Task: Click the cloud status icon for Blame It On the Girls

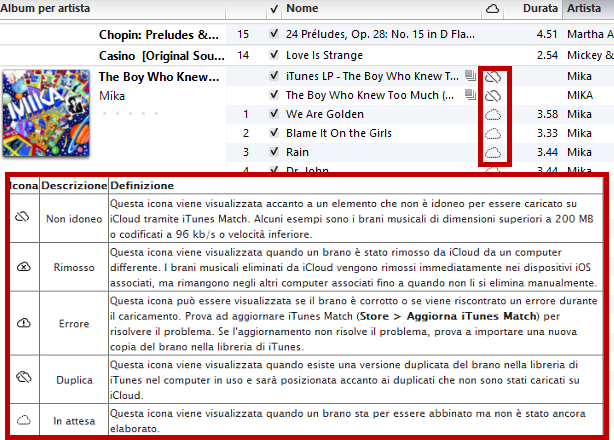Action: [493, 134]
